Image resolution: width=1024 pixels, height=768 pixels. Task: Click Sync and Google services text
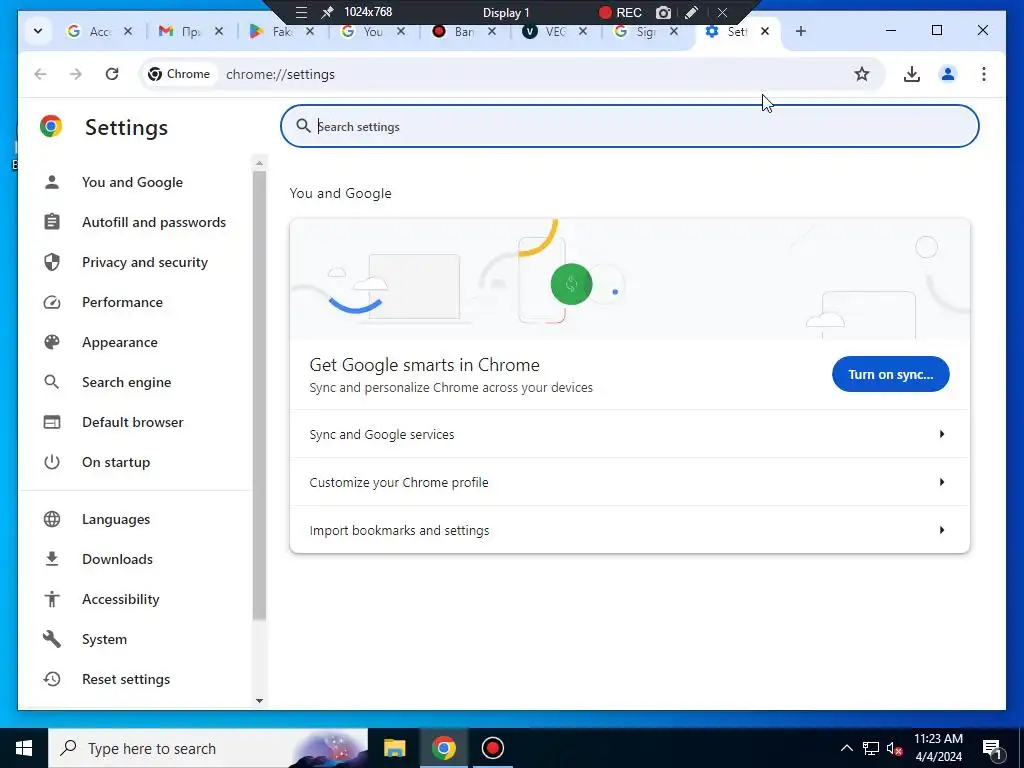[381, 434]
